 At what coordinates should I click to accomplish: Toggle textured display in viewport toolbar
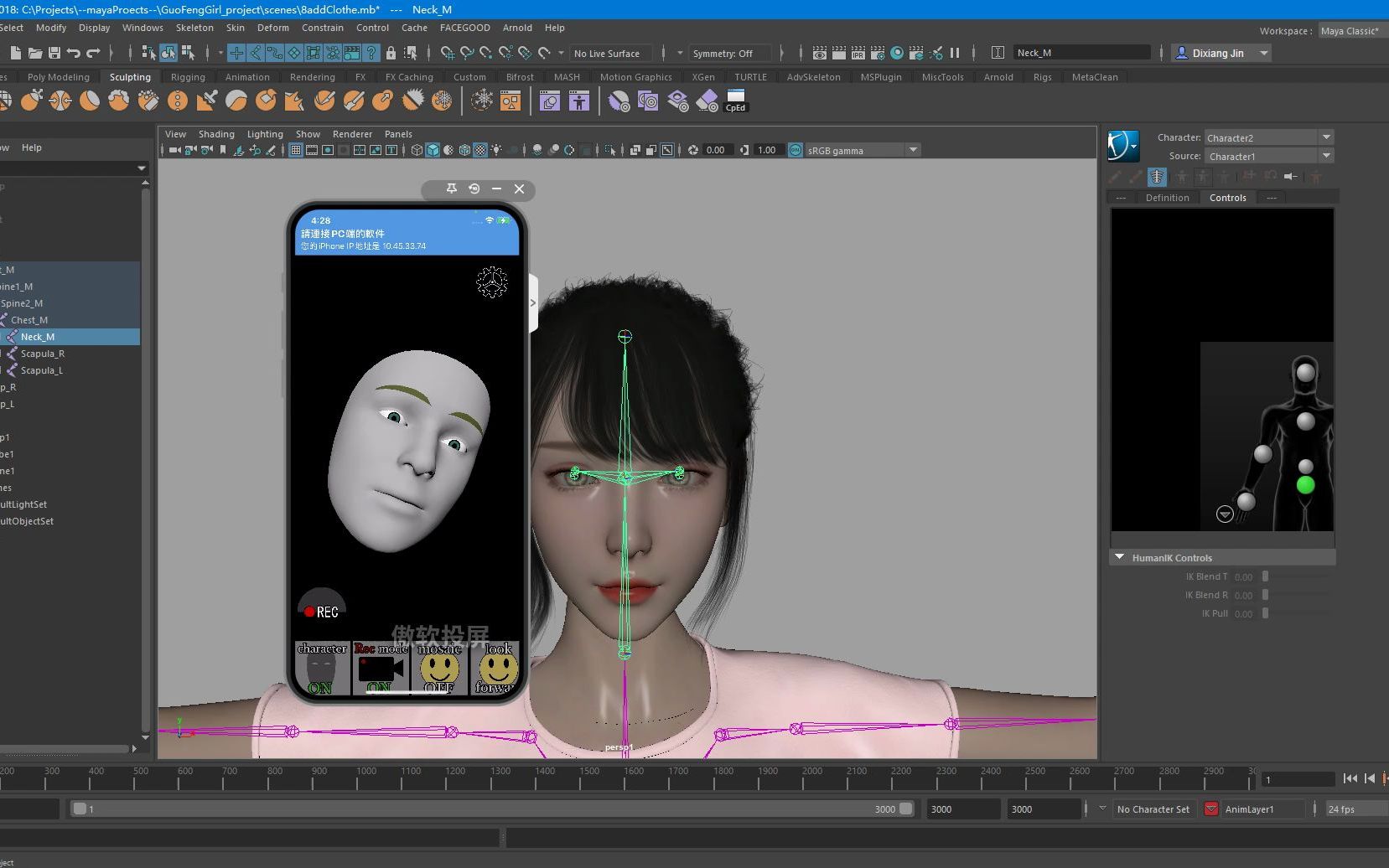pyautogui.click(x=480, y=150)
